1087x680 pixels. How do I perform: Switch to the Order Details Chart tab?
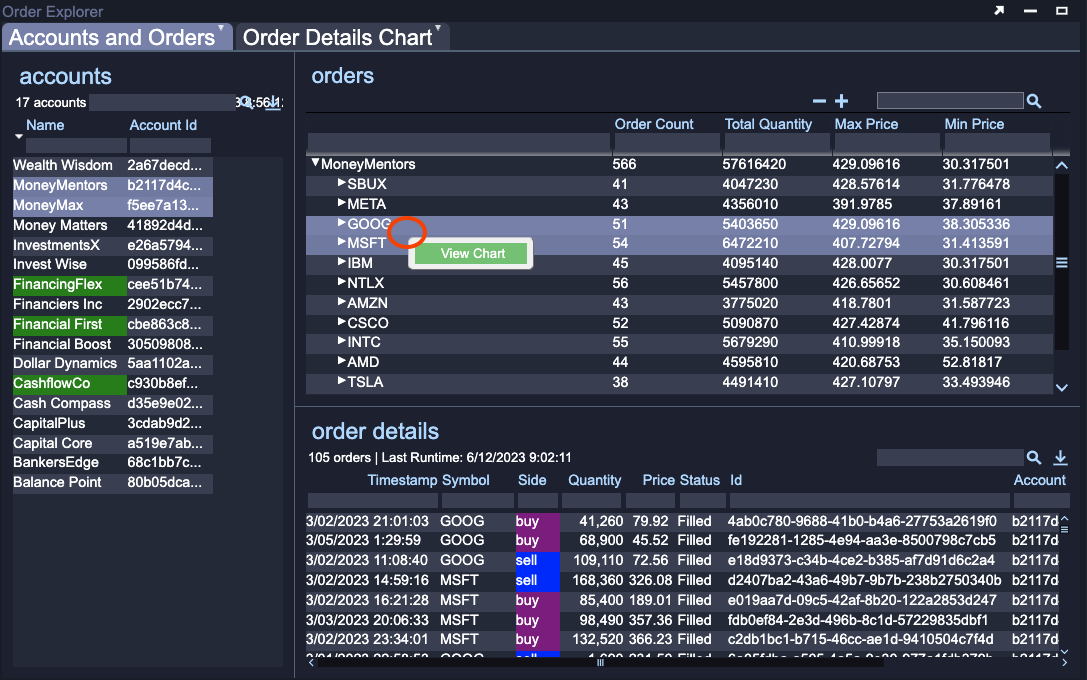click(x=337, y=38)
